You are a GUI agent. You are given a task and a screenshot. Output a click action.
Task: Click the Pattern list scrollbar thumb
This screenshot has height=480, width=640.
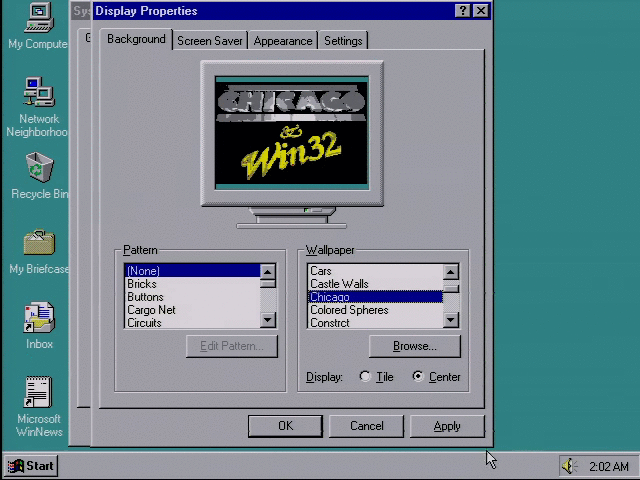268,284
